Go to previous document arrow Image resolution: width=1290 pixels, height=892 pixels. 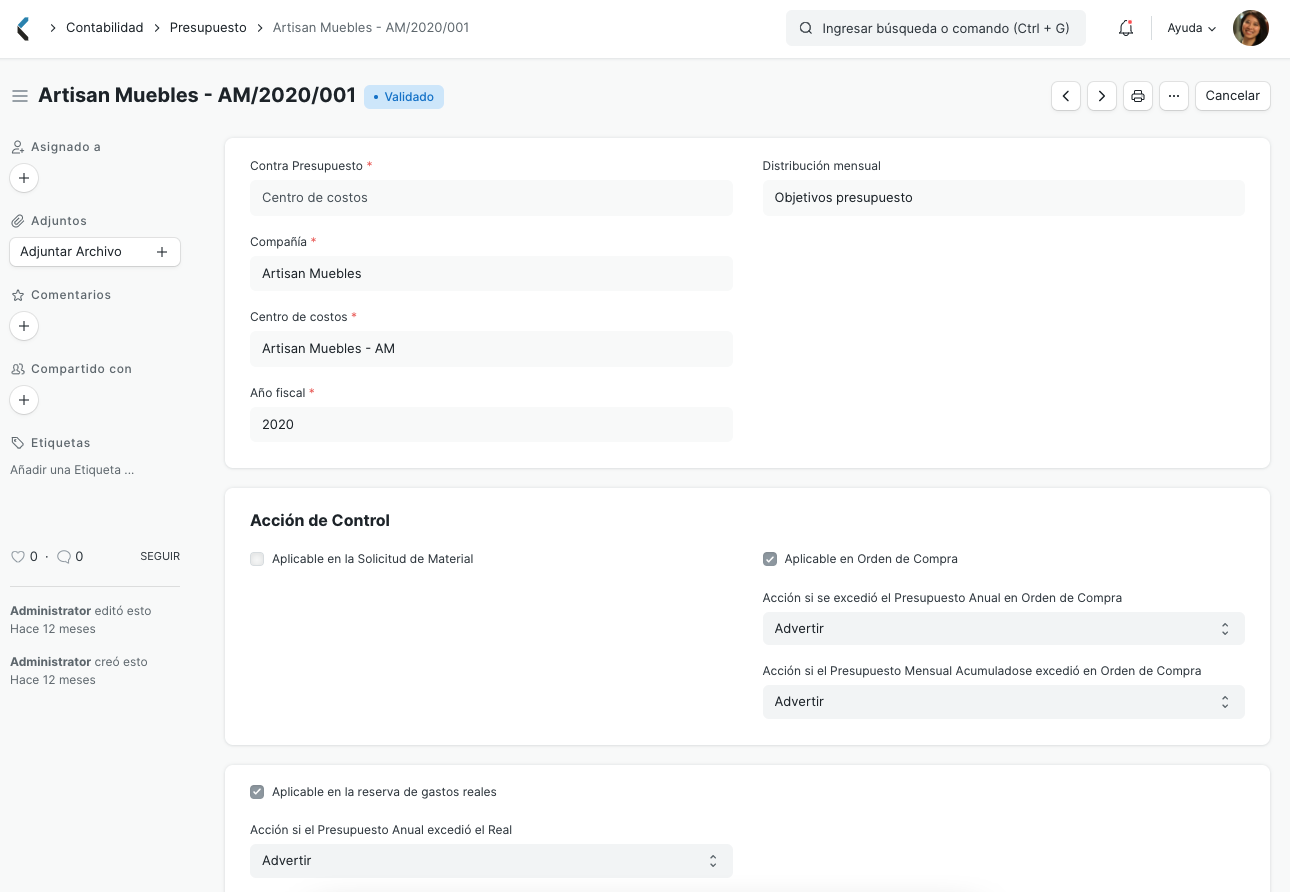coord(1066,96)
